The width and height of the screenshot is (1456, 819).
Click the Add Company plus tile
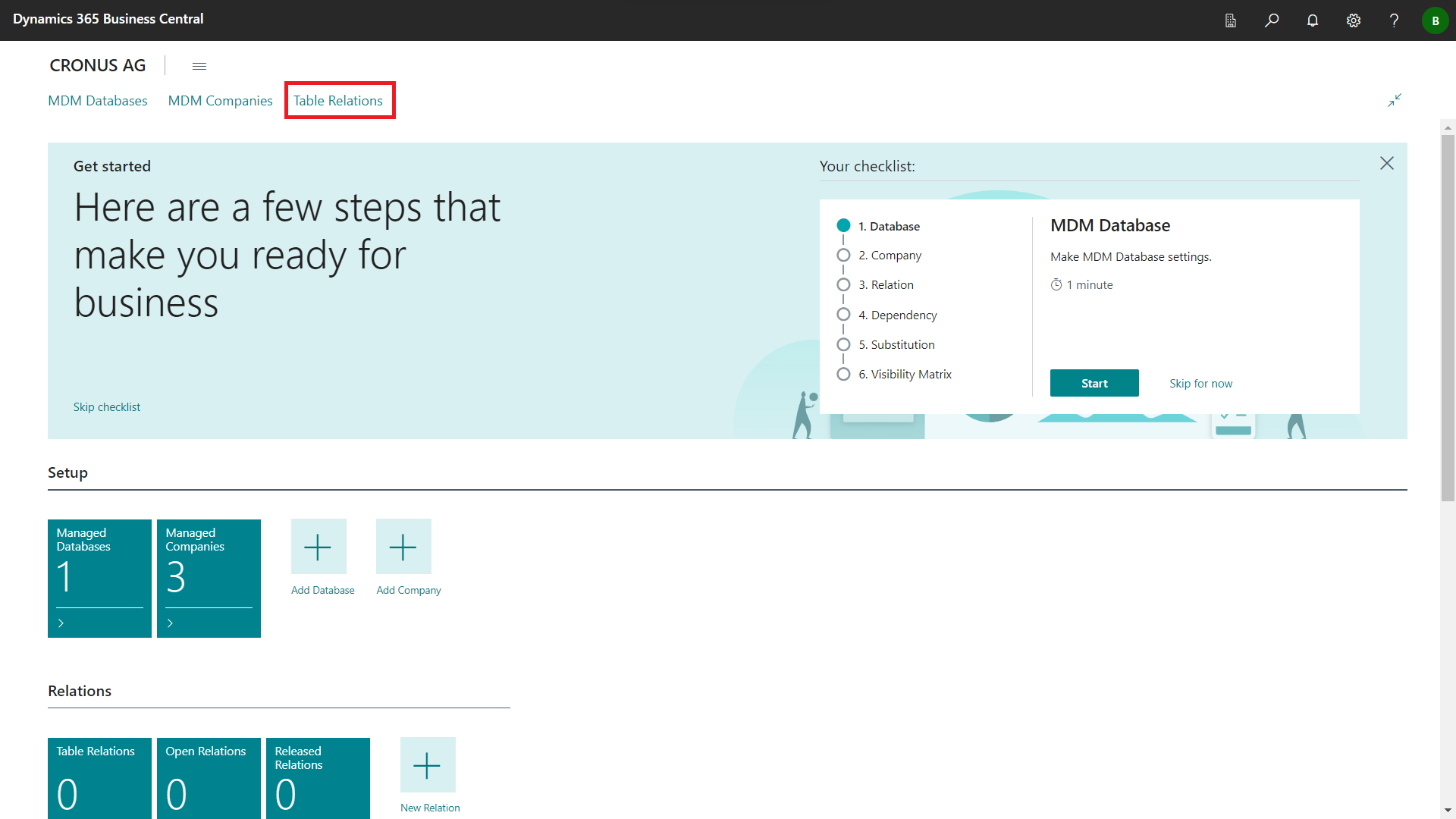coord(403,547)
